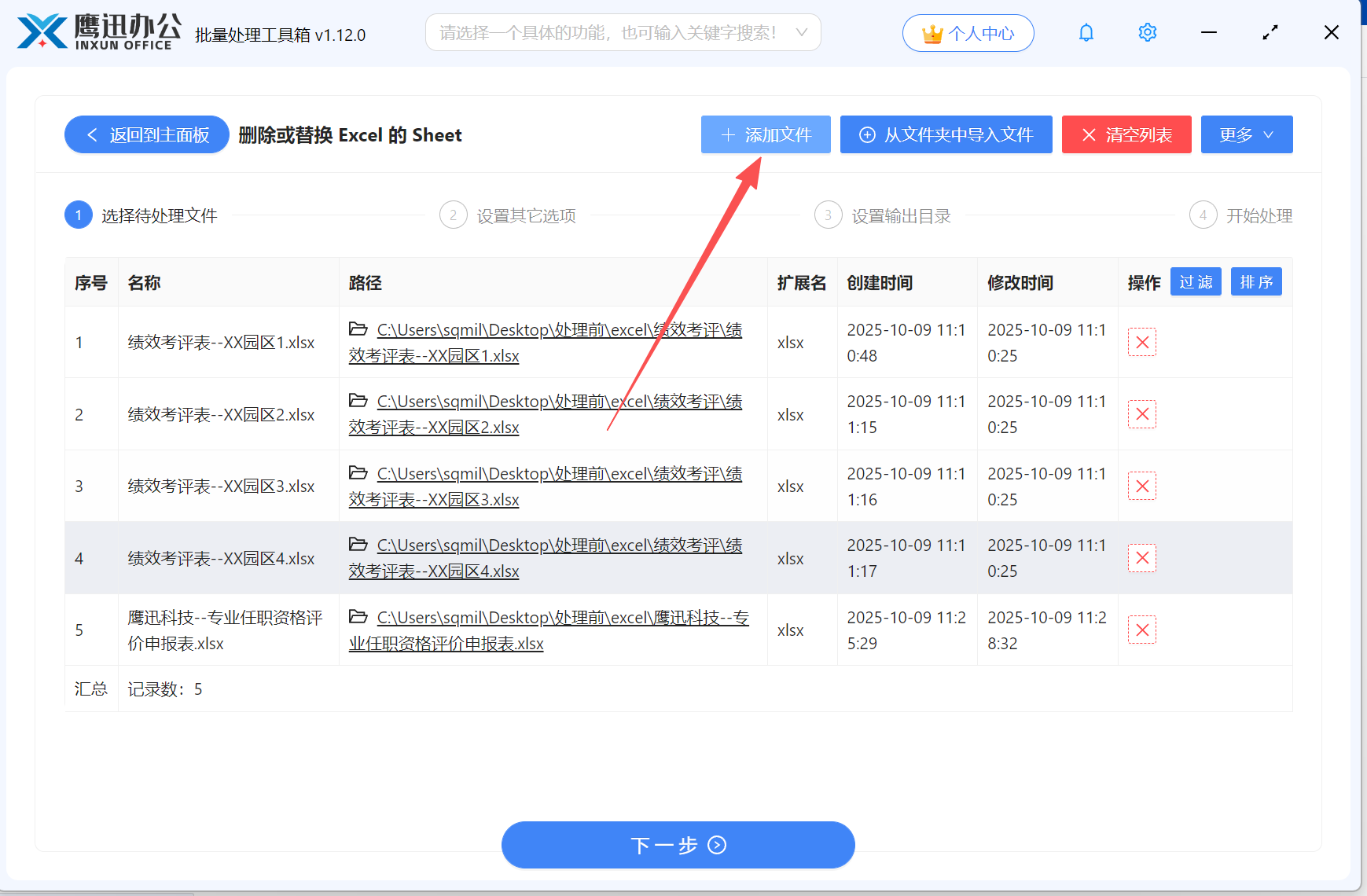The width and height of the screenshot is (1367, 896).
Task: Switch to 排序 sorting option
Action: pyautogui.click(x=1256, y=281)
